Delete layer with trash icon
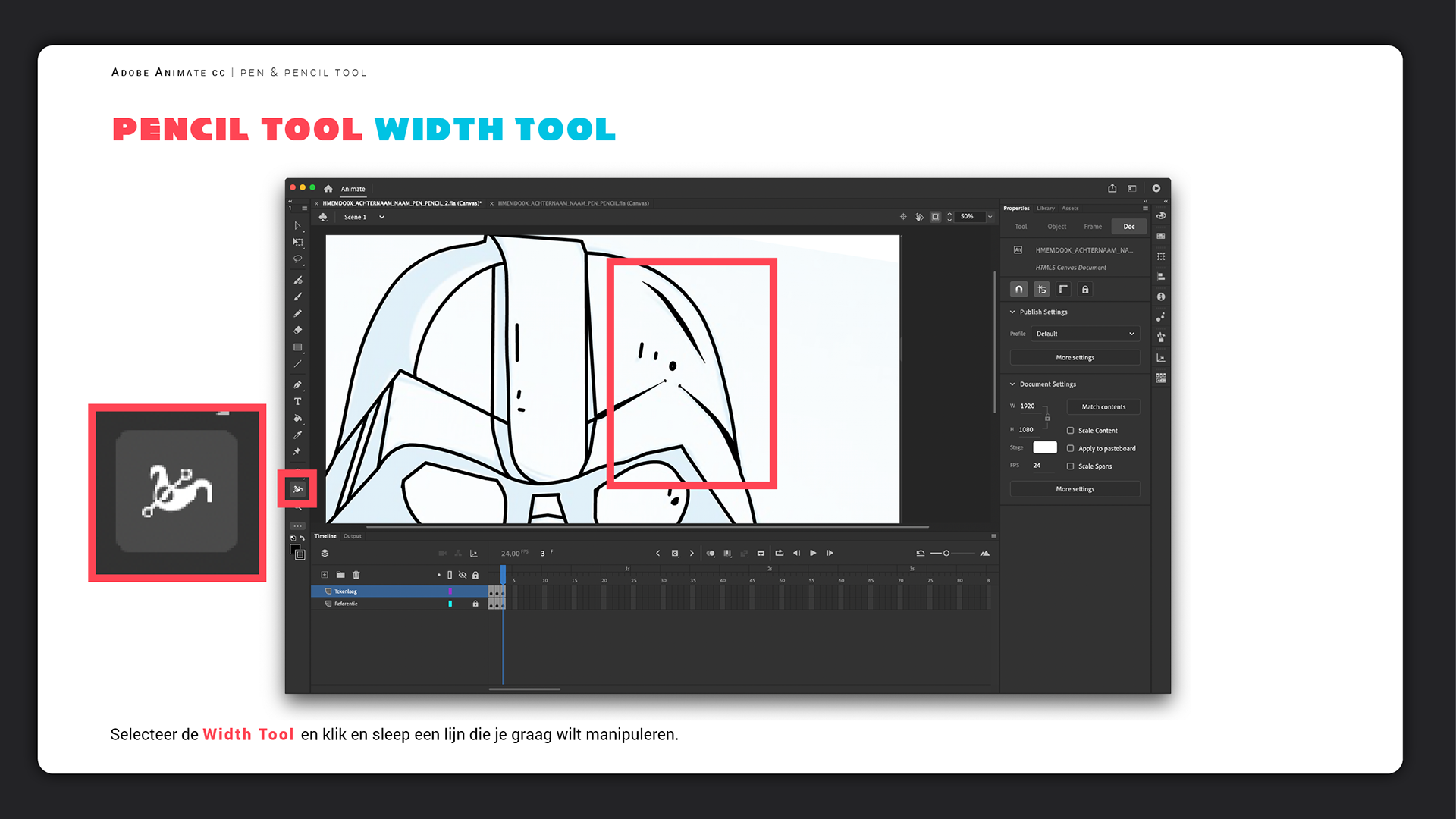 [356, 575]
